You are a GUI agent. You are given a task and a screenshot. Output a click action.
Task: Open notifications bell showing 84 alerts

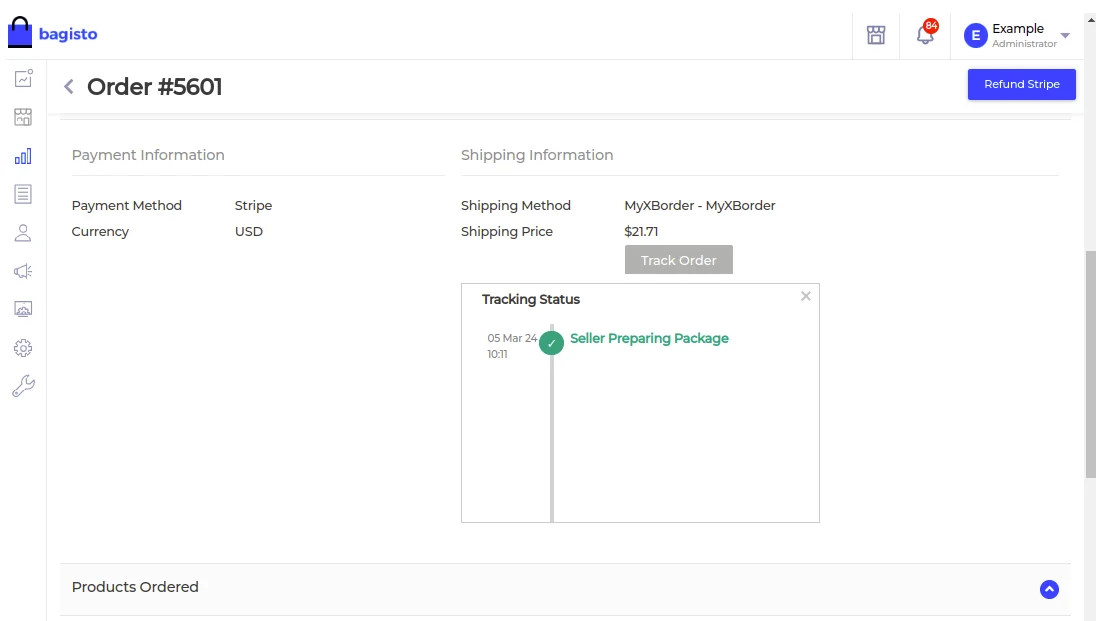point(925,35)
